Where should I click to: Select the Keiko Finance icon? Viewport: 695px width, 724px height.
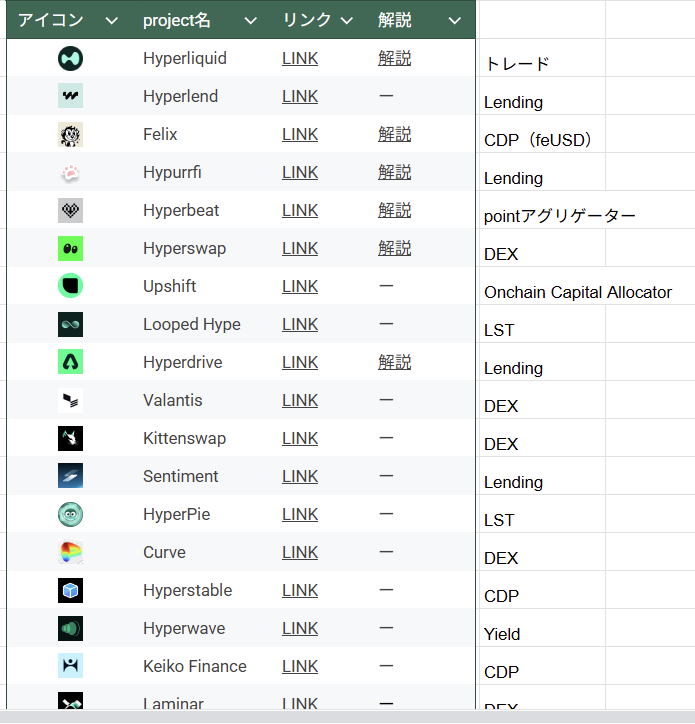point(70,665)
